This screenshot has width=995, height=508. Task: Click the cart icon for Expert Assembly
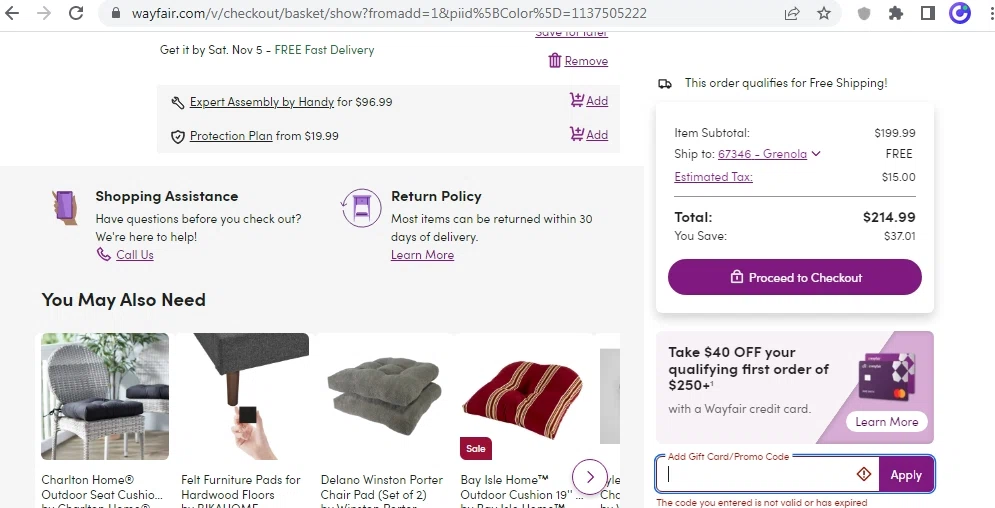(577, 100)
